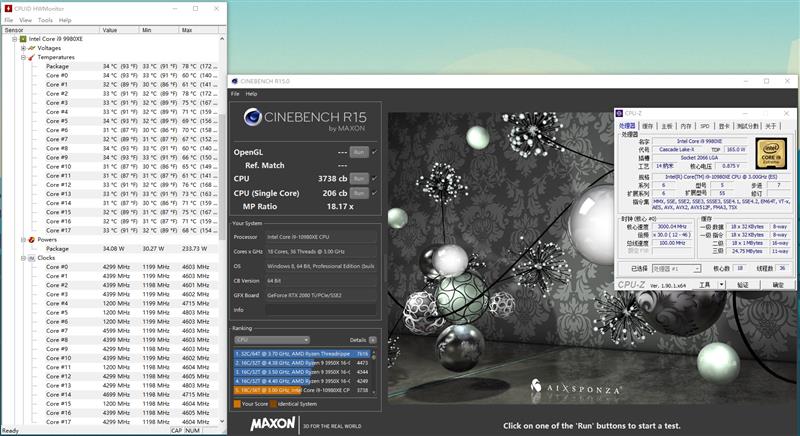The width and height of the screenshot is (800, 436).
Task: Click the Clocks node icon in HWMonitor
Action: (32, 258)
